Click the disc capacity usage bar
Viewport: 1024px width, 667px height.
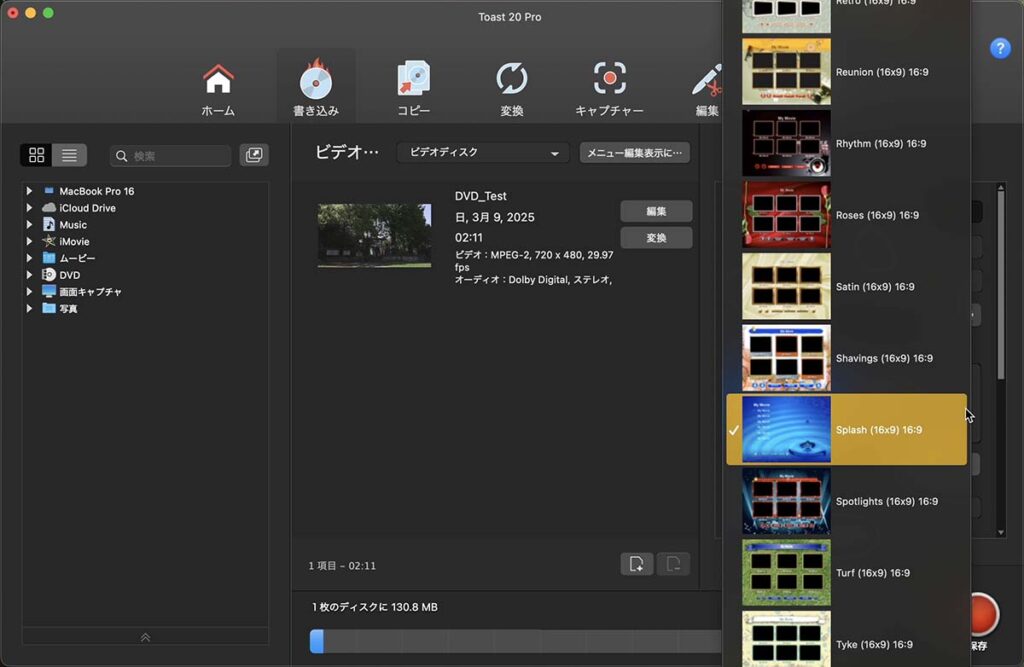tap(516, 641)
